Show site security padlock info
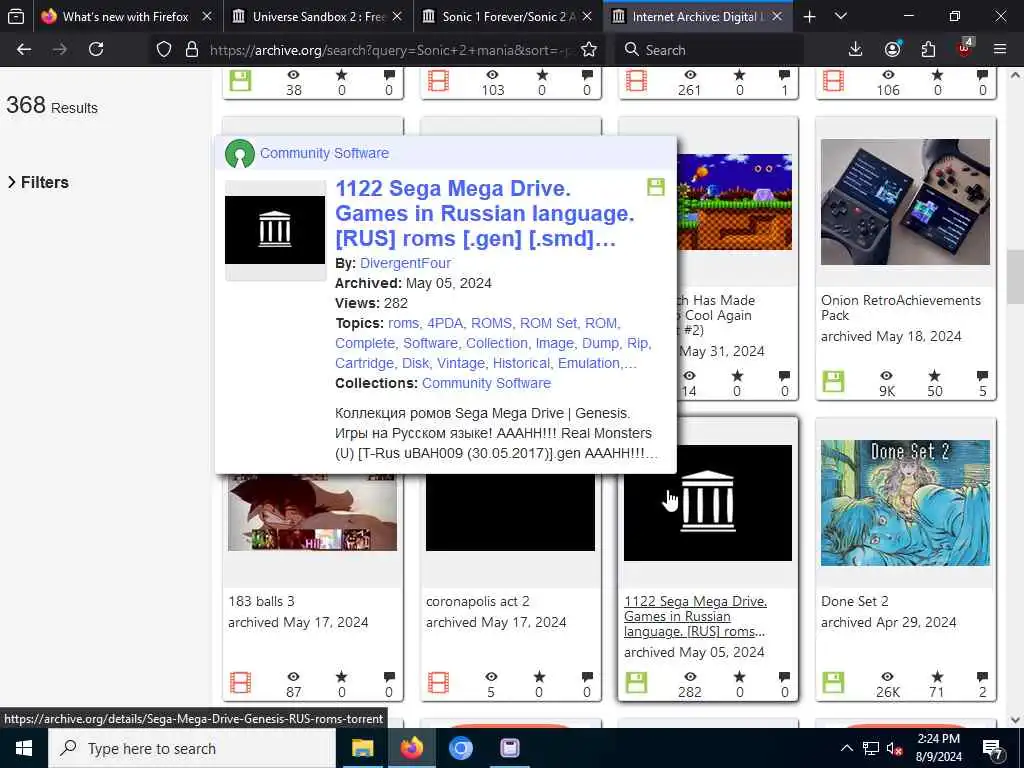 pyautogui.click(x=191, y=50)
